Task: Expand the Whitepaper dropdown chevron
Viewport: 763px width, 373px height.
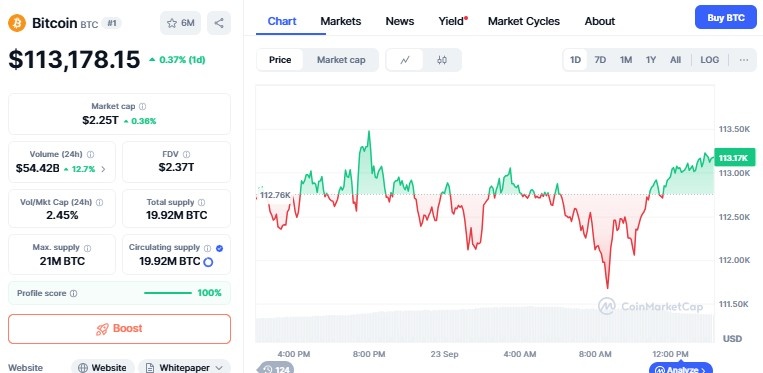Action: pyautogui.click(x=218, y=368)
